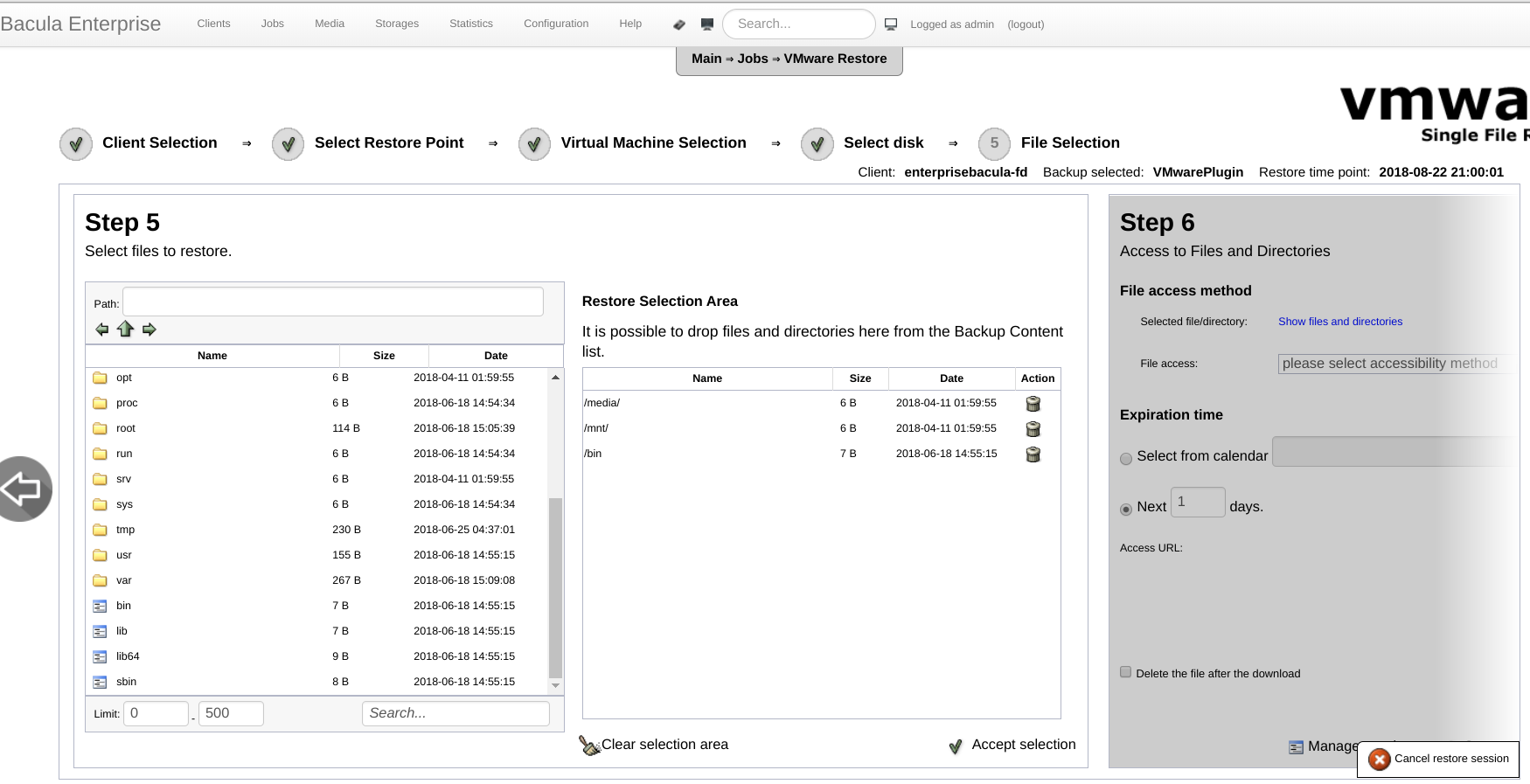Open the File access method dropdown
Viewport: 1530px width, 784px height.
[x=1399, y=364]
